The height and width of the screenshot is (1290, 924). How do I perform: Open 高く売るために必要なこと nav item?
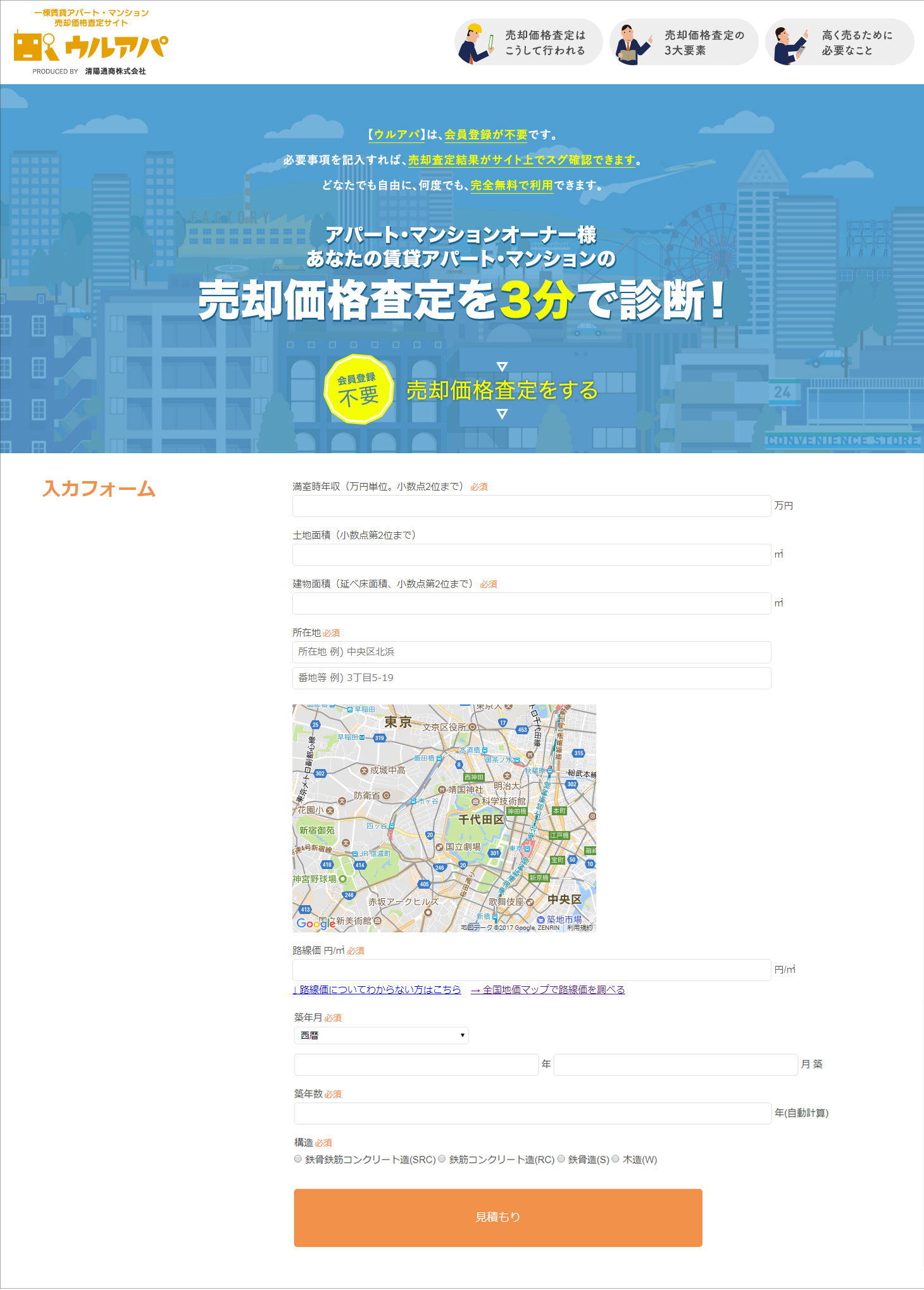pos(839,42)
